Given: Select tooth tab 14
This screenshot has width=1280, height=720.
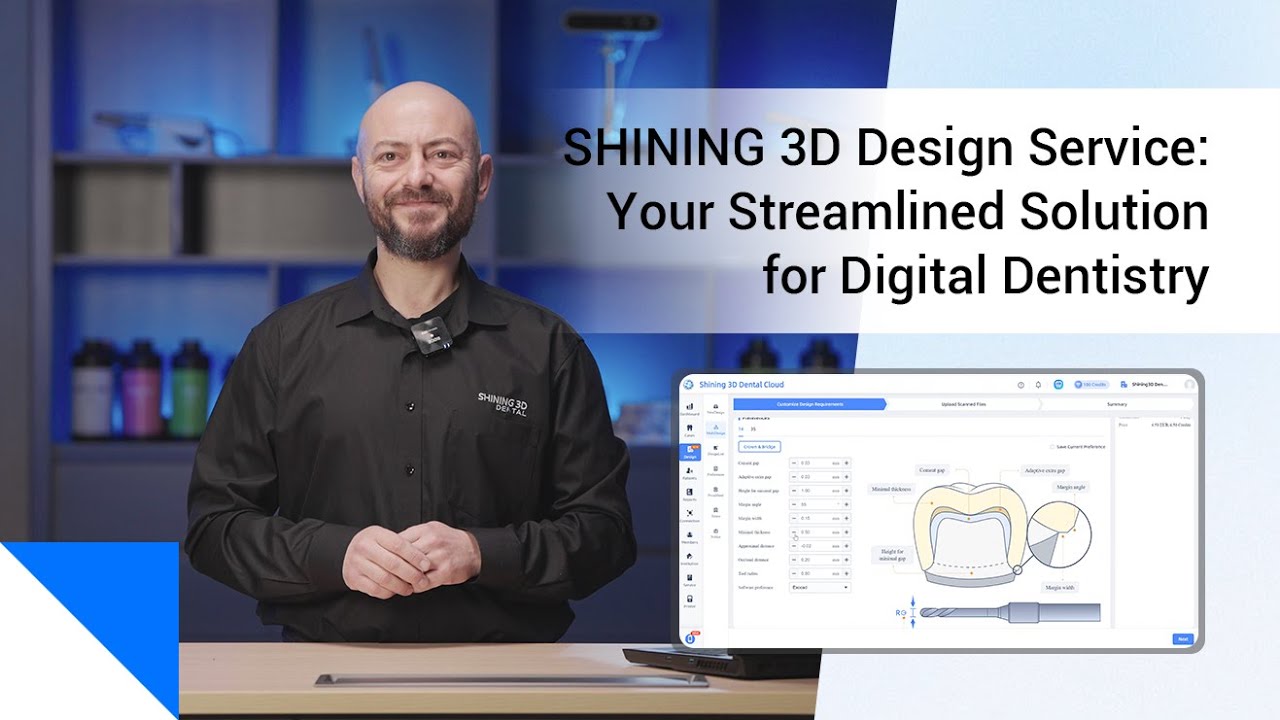Looking at the screenshot, I should click(741, 429).
